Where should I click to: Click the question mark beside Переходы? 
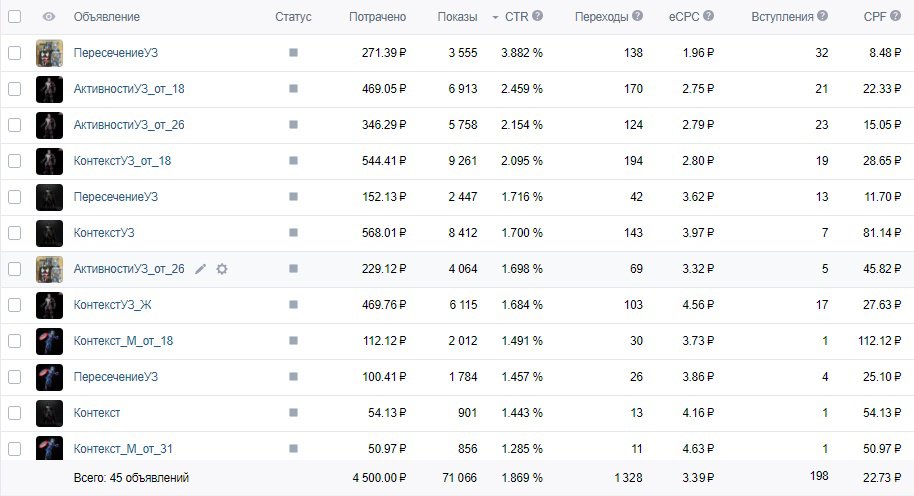(637, 16)
